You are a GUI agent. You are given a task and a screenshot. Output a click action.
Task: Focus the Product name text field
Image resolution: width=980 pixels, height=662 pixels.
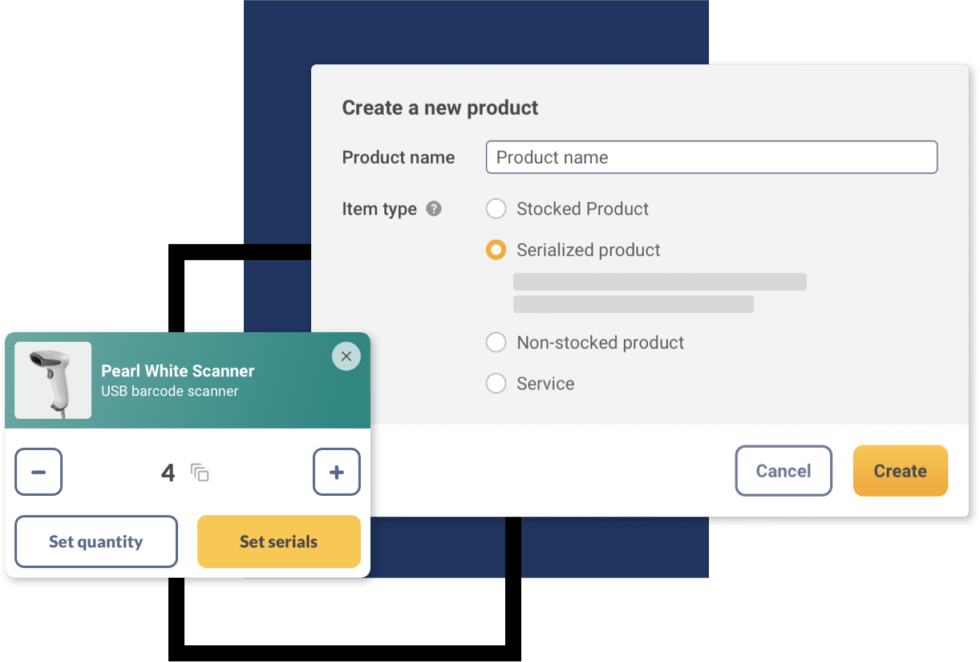(x=711, y=157)
